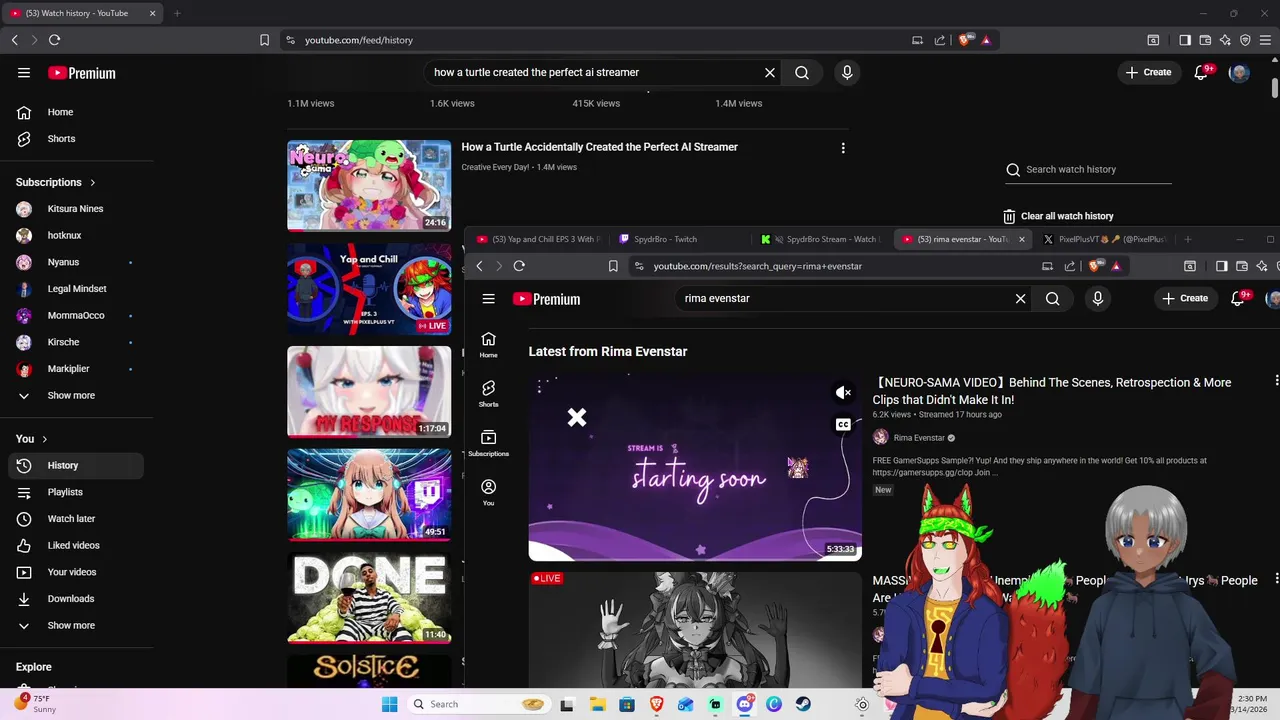Click the YouTube Premium logo in the history window

pyautogui.click(x=82, y=73)
